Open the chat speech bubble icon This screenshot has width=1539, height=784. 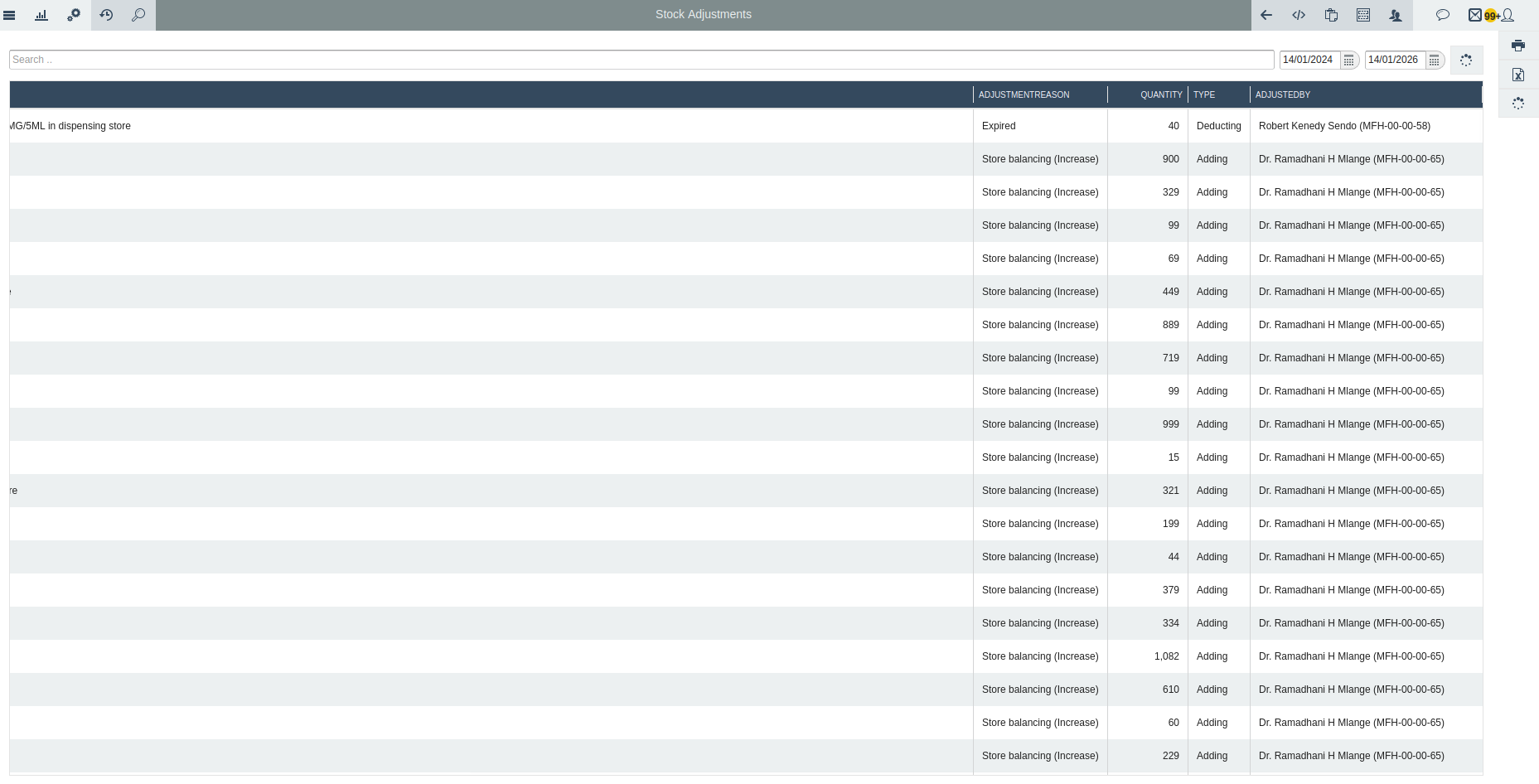tap(1443, 15)
